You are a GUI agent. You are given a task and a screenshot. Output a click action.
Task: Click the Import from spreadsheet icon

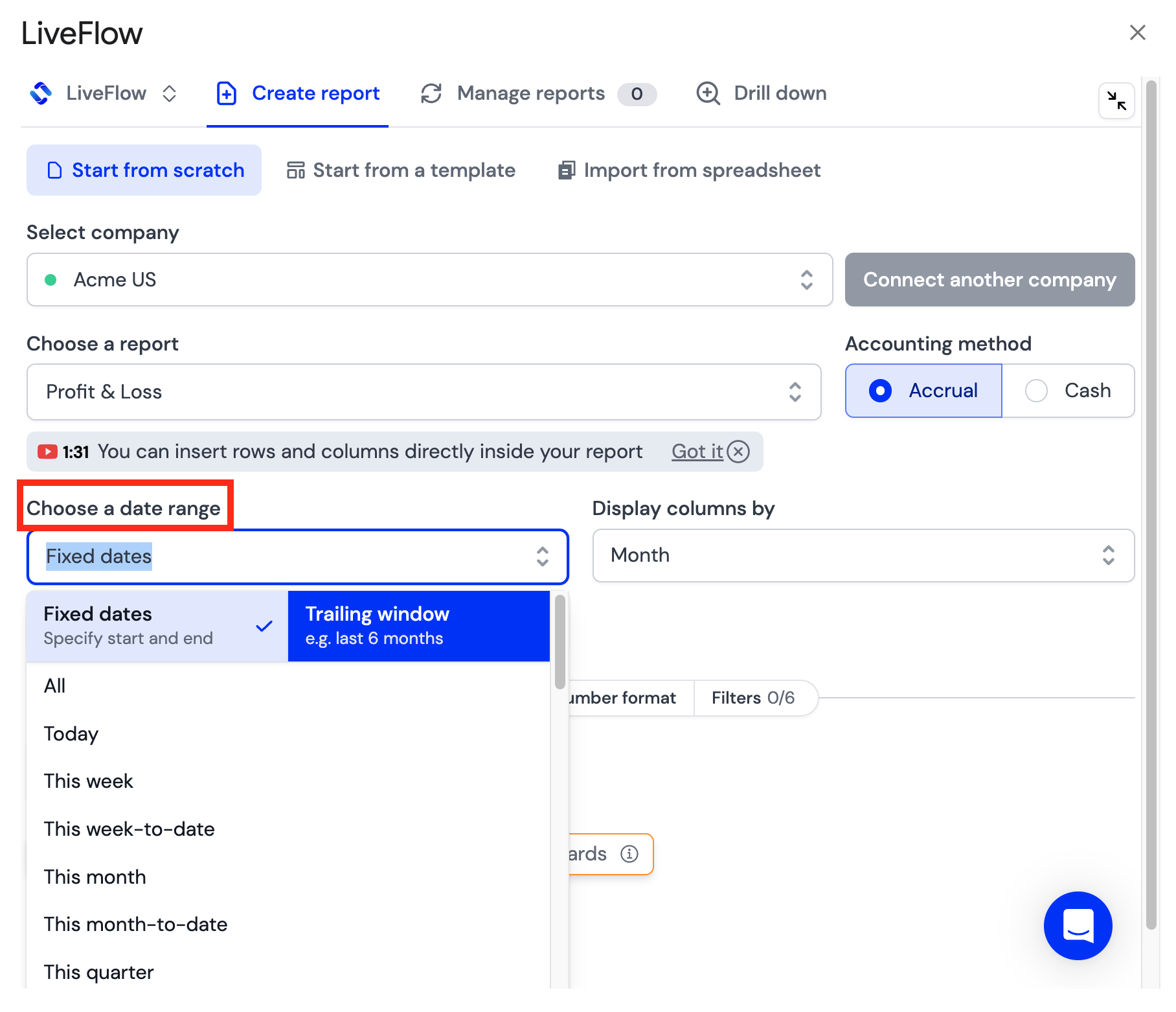(567, 170)
